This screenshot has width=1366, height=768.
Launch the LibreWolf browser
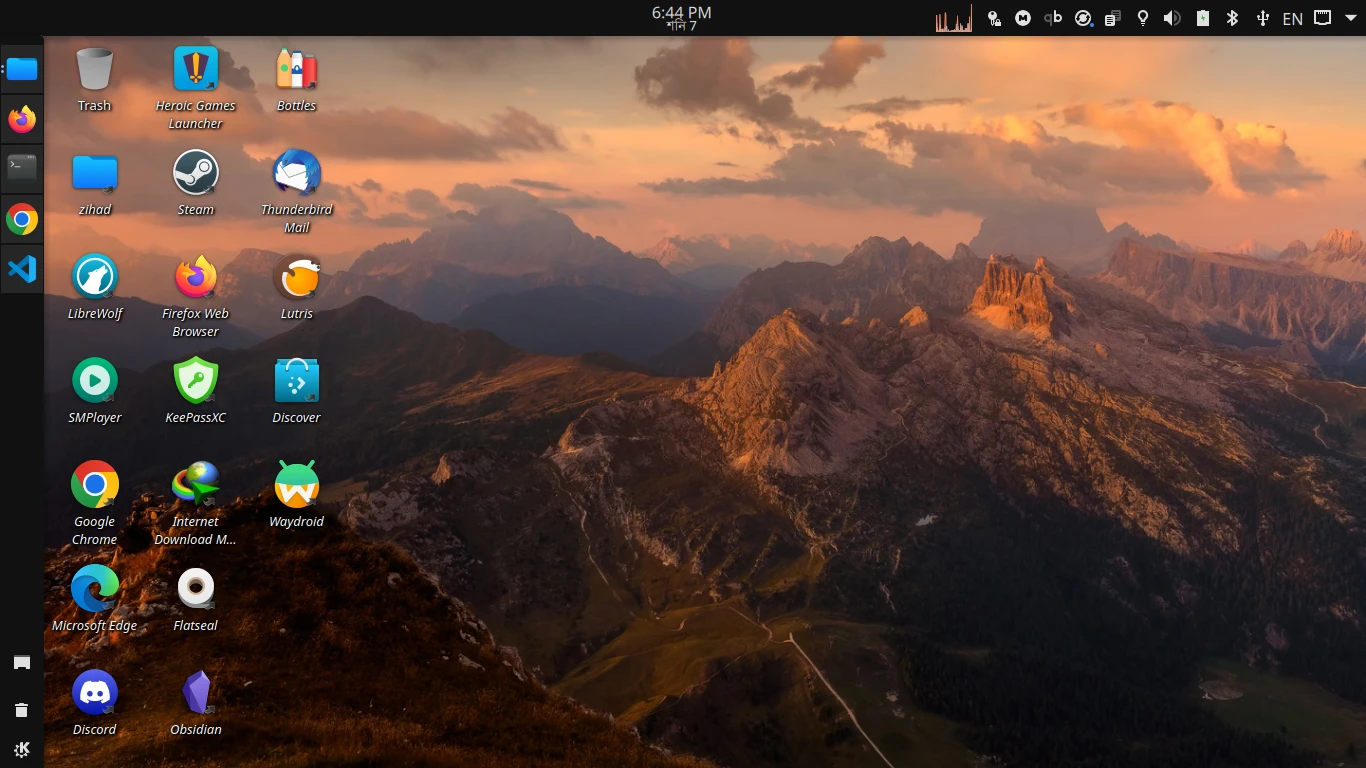95,274
